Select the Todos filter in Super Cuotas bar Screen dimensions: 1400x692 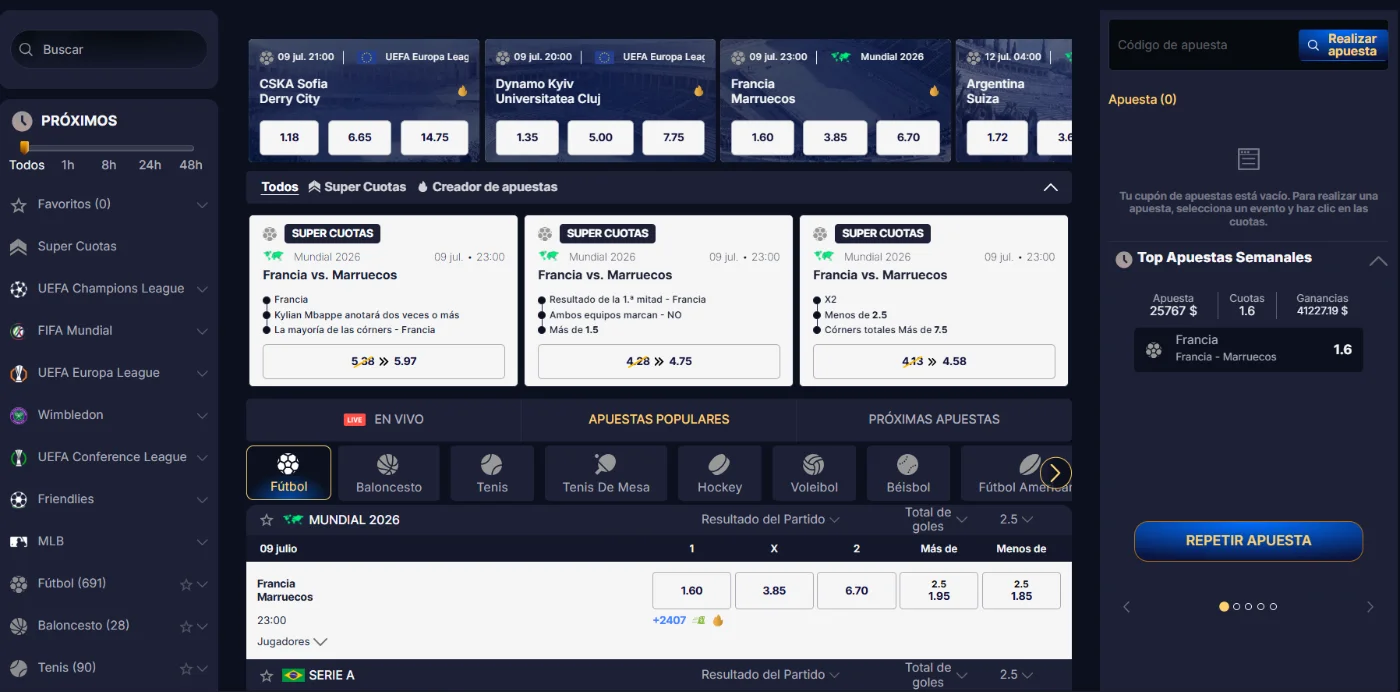pyautogui.click(x=280, y=187)
